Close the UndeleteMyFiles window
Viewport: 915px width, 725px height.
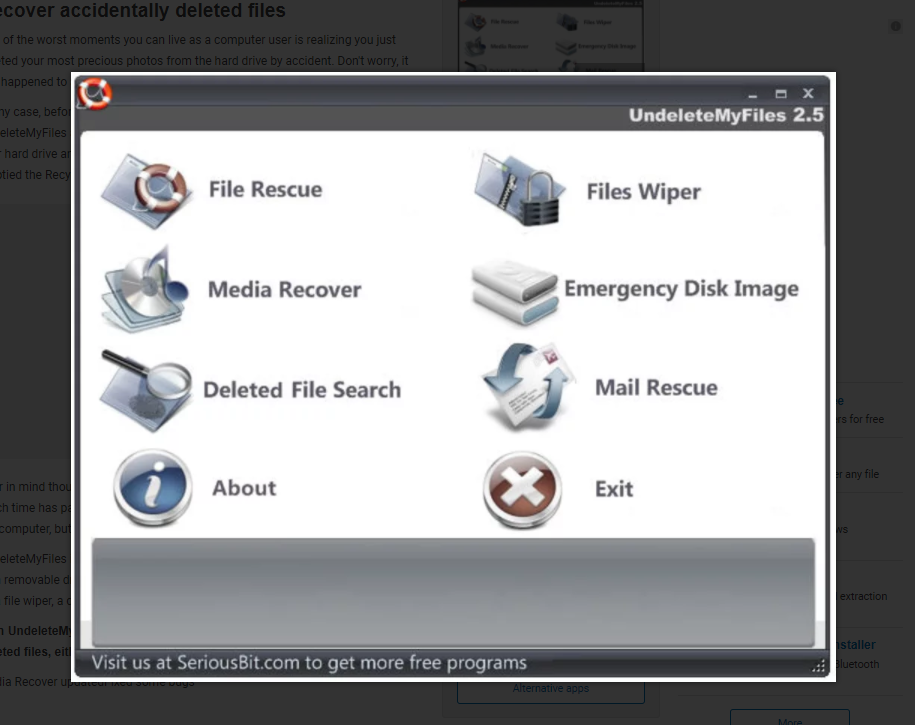click(x=808, y=93)
